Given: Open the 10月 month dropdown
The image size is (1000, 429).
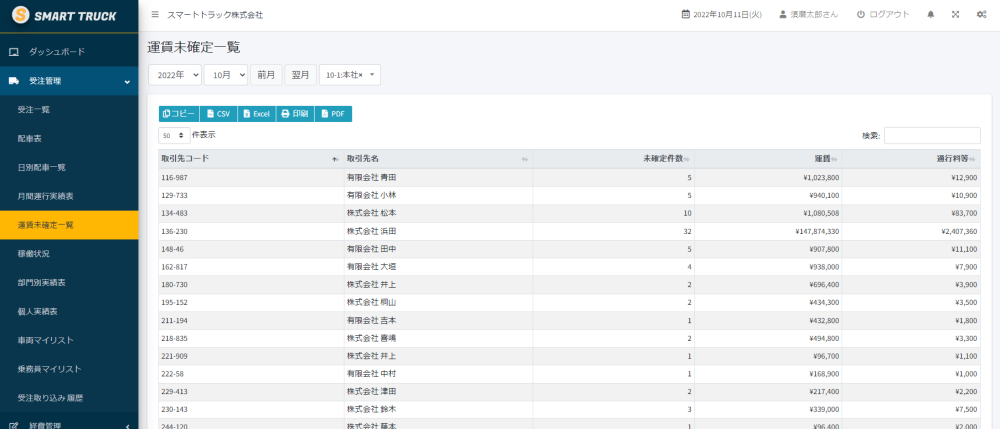Looking at the screenshot, I should 225,75.
